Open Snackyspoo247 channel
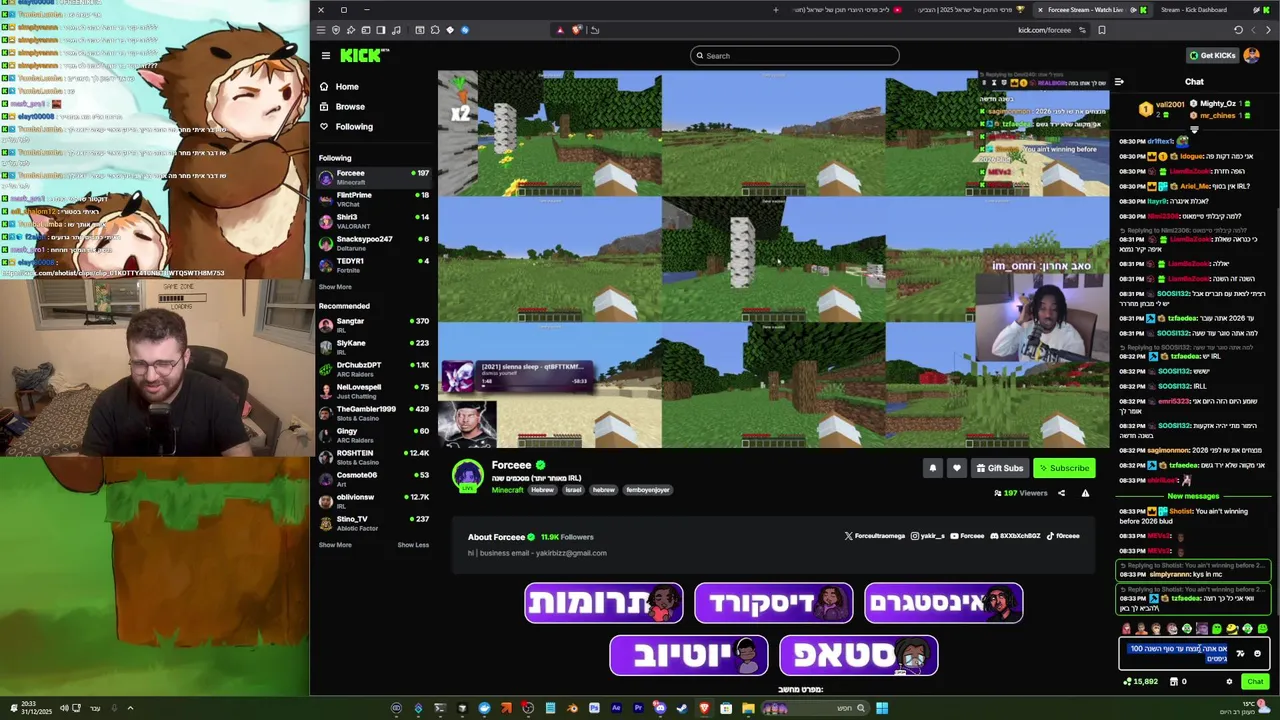This screenshot has height=720, width=1280. (x=374, y=243)
